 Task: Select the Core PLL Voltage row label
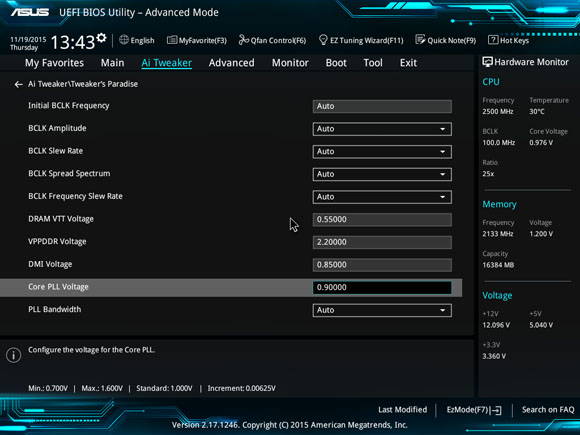(x=58, y=287)
